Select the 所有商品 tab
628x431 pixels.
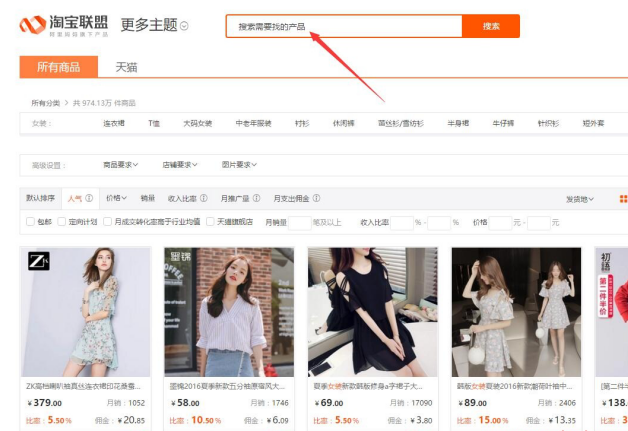(59, 67)
